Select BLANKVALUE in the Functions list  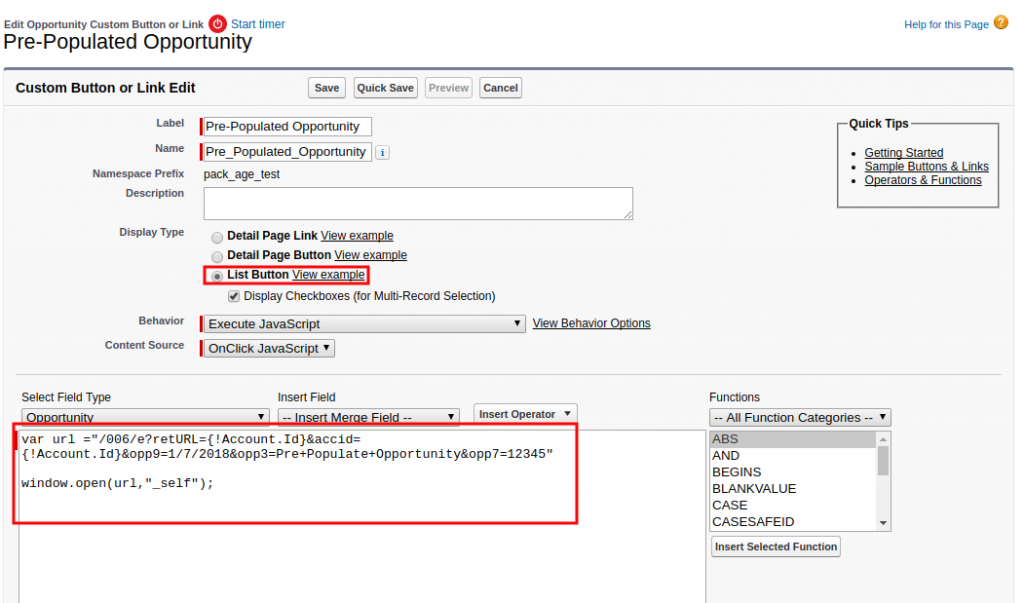792,489
